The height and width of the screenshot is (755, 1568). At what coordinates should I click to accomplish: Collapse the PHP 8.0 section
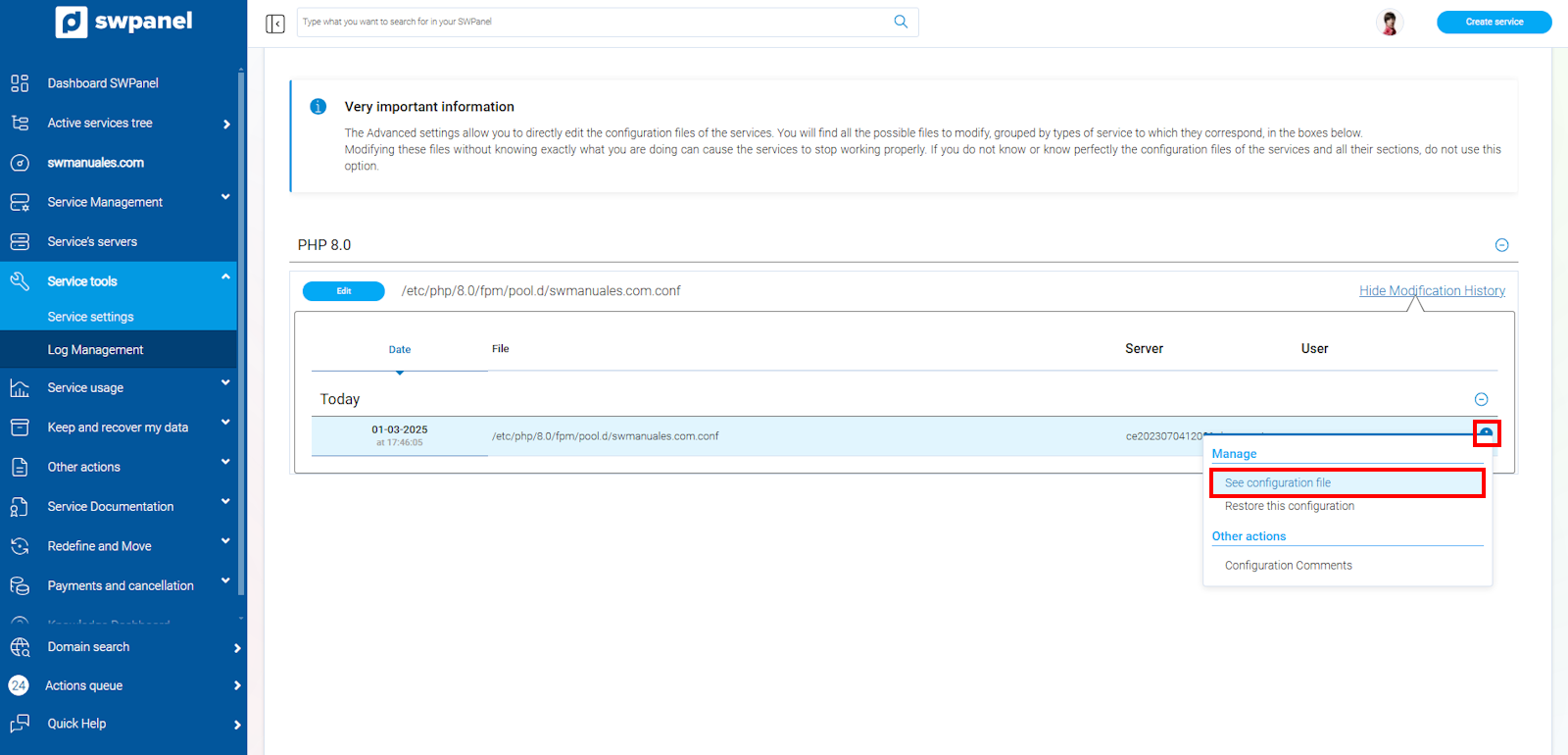1501,245
